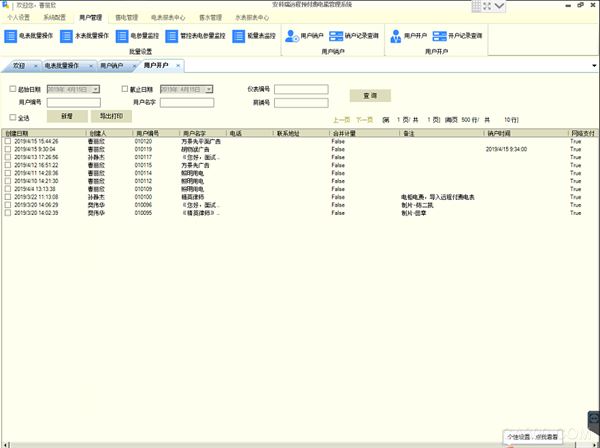The image size is (600, 448).
Task: Open 电参量监控 from the ribbon
Action: click(x=125, y=37)
